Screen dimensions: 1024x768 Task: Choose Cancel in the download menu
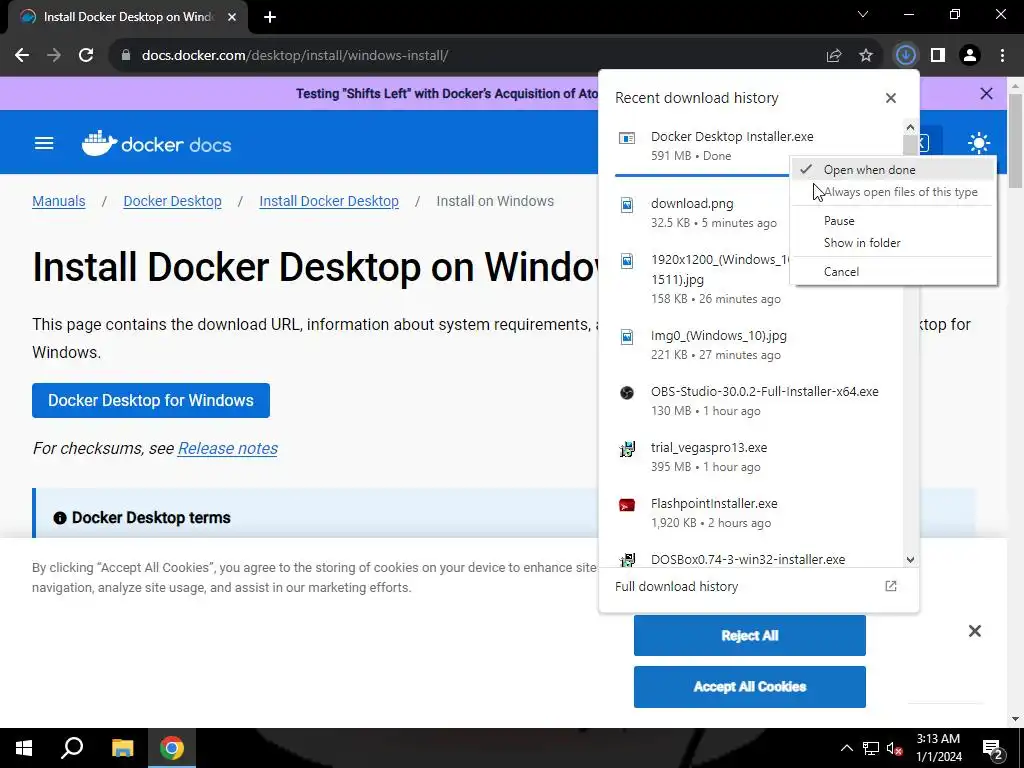[893, 272]
